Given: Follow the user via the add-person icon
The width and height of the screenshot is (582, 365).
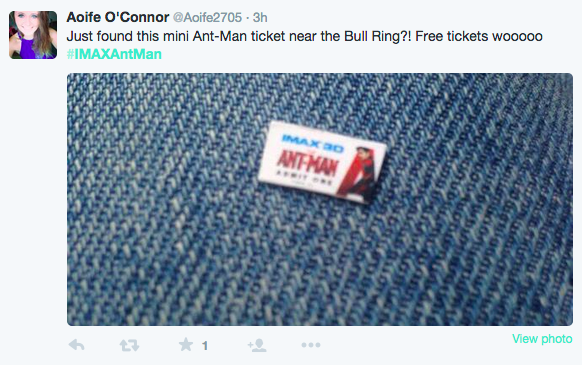Looking at the screenshot, I should pos(257,345).
